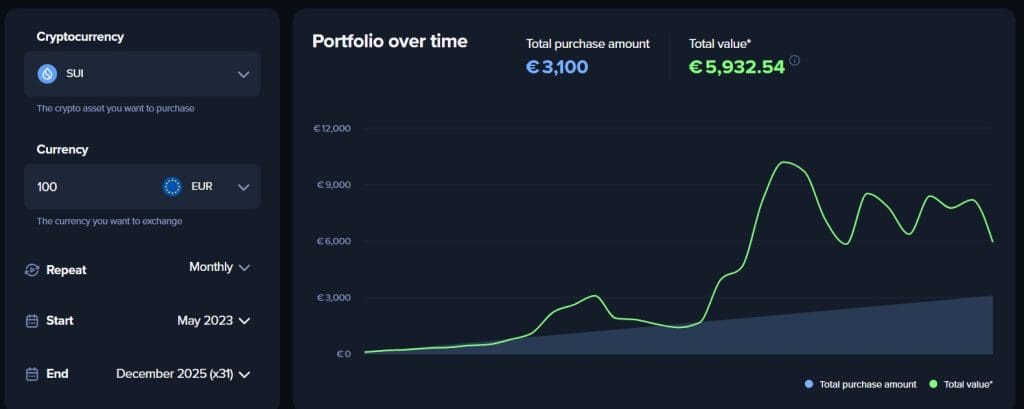Change the May 2023 start date
Screen dimensions: 1024x409
pyautogui.click(x=213, y=321)
